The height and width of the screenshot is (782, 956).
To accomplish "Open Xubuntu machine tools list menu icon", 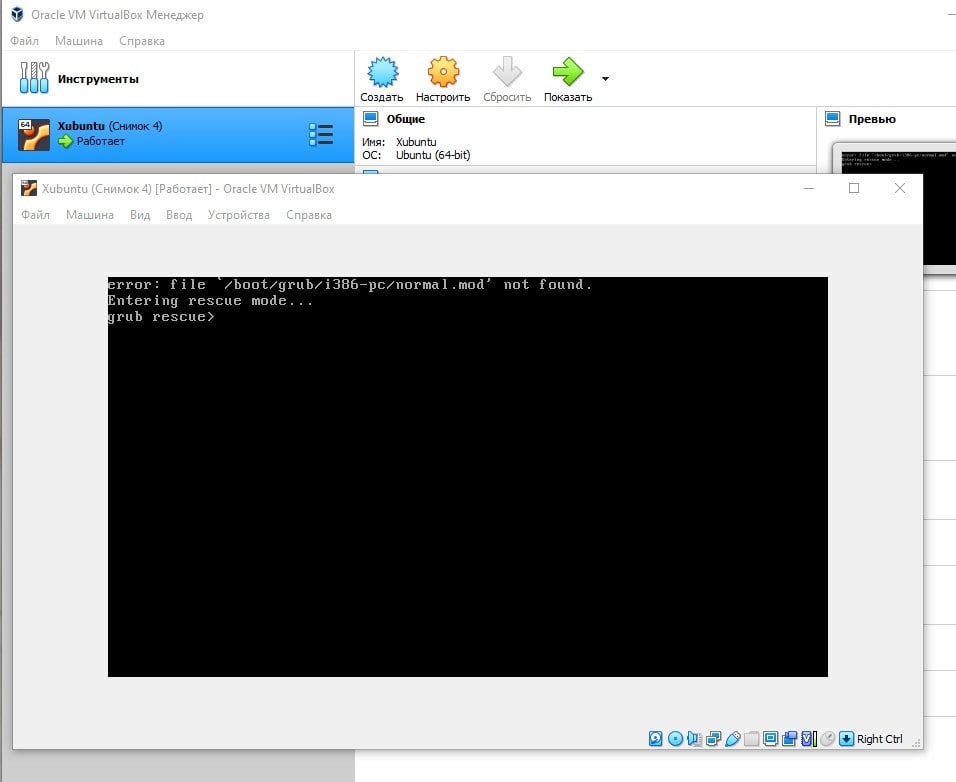I will [321, 135].
